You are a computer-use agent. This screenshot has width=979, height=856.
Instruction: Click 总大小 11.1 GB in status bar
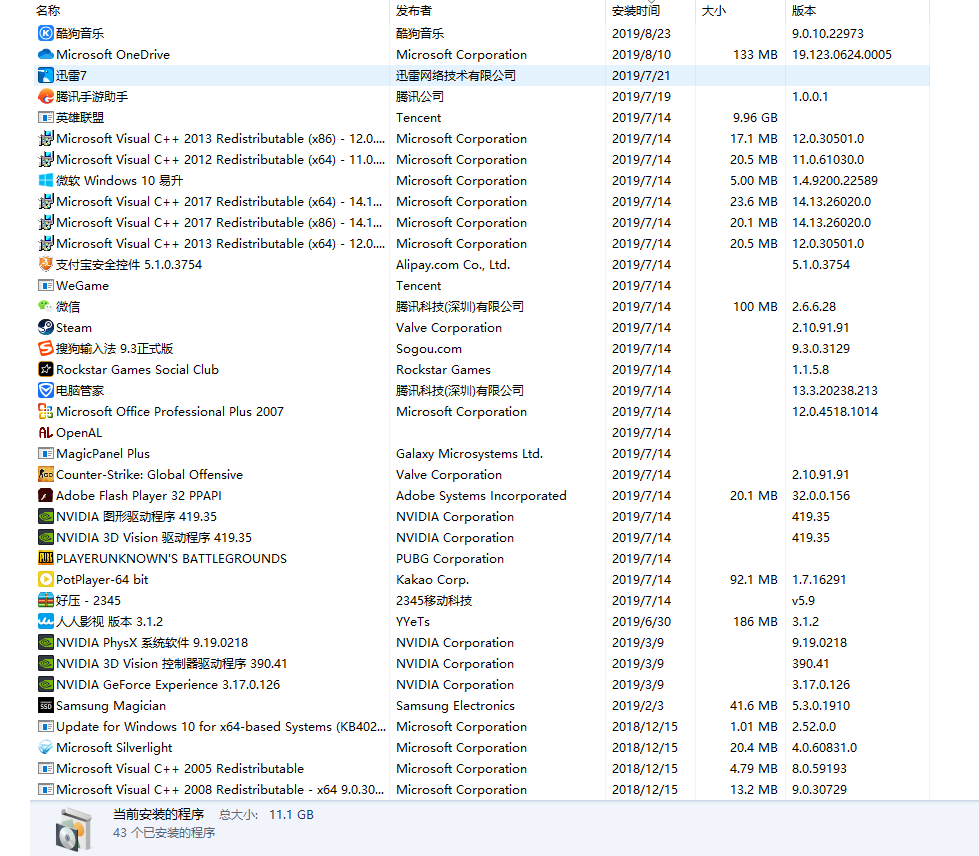pos(266,815)
